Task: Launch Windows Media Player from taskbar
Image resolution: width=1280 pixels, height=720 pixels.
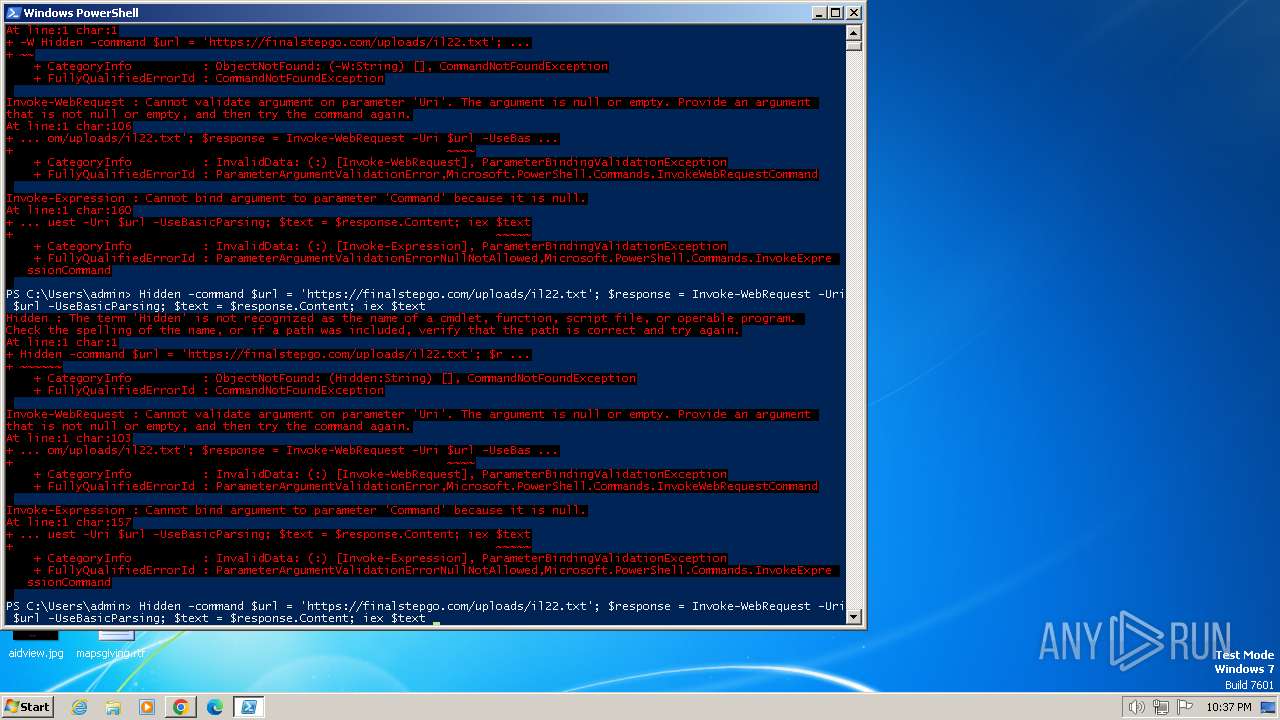Action: [x=147, y=707]
